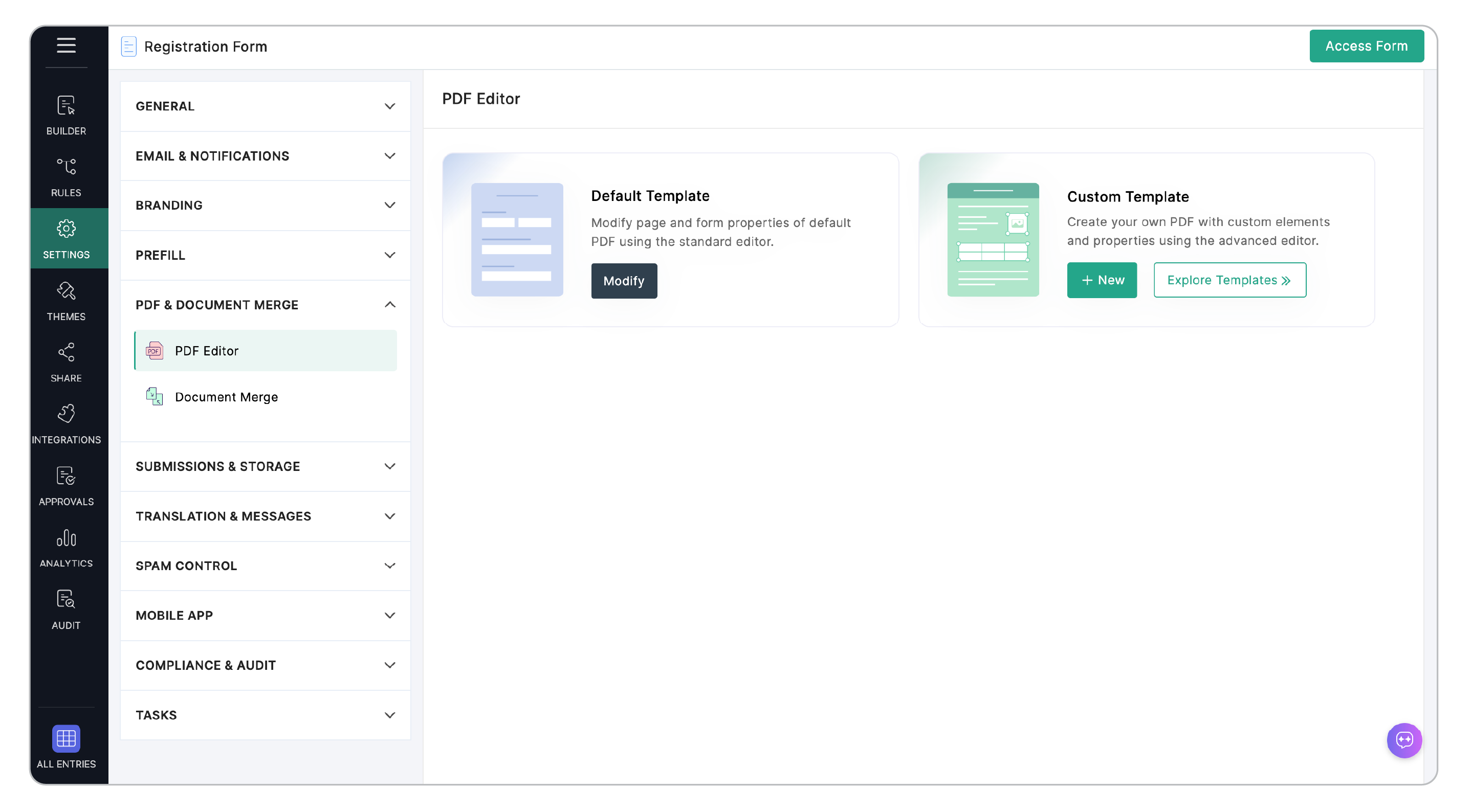Click the Registration Form title

point(206,46)
